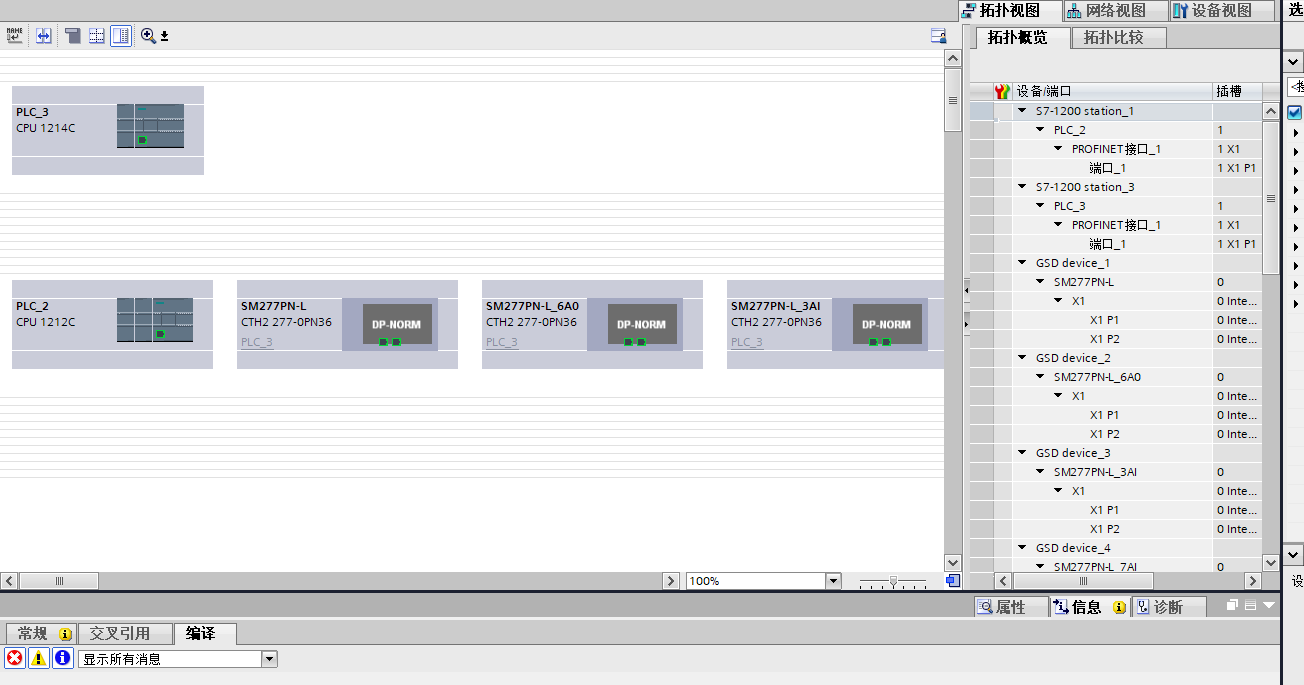Click the NAME show address labels icon

click(14, 36)
